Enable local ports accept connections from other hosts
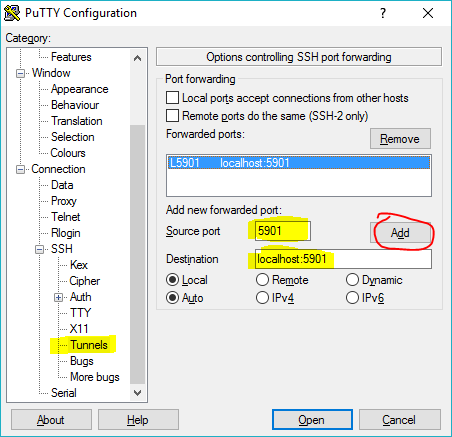 click(x=172, y=98)
